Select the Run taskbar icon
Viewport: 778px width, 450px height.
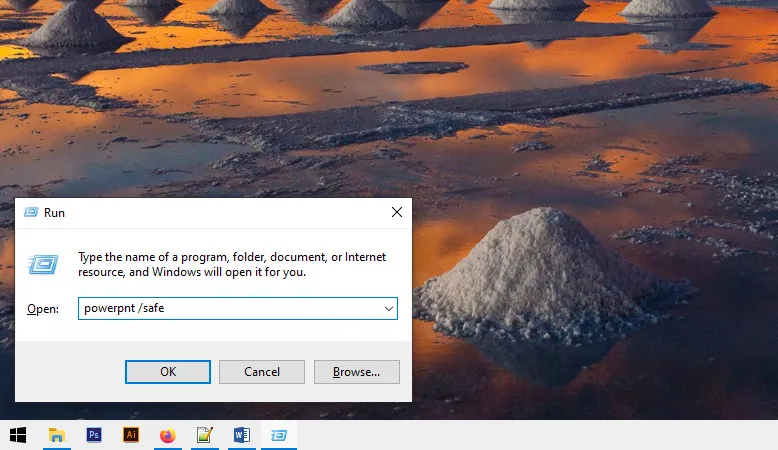279,435
